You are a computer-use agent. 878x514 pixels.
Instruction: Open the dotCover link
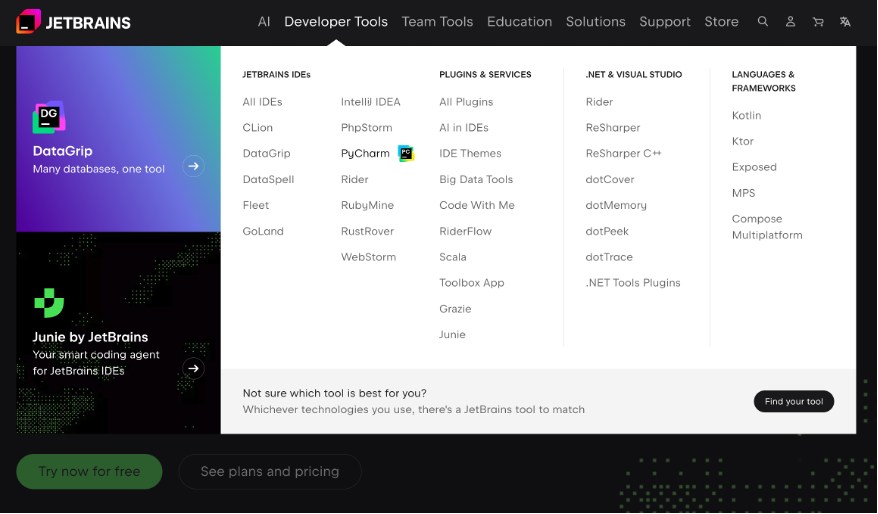(610, 179)
